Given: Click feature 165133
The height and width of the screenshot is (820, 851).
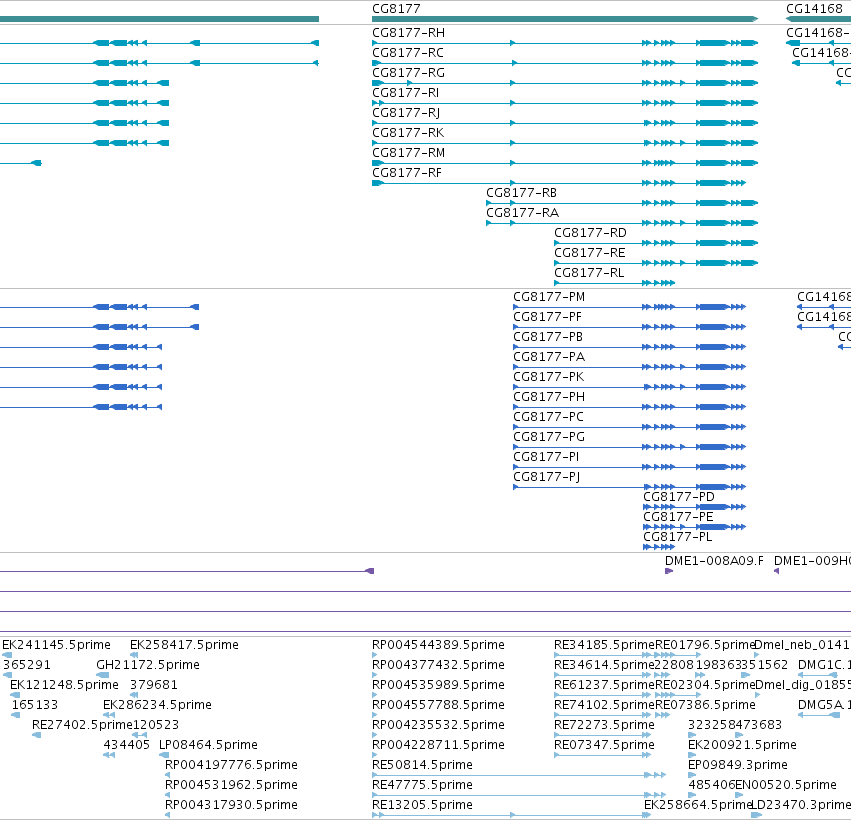Looking at the screenshot, I should pos(35,705).
